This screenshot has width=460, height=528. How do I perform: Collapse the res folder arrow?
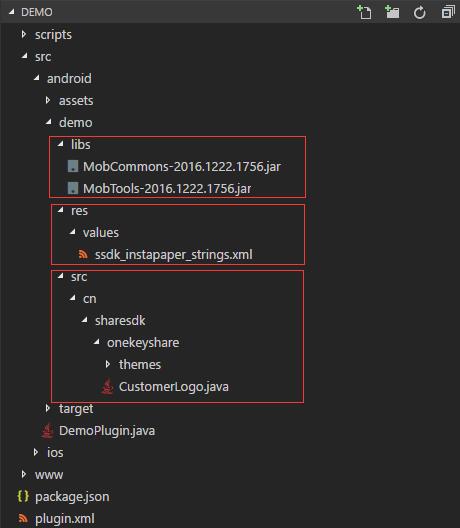coord(60,210)
